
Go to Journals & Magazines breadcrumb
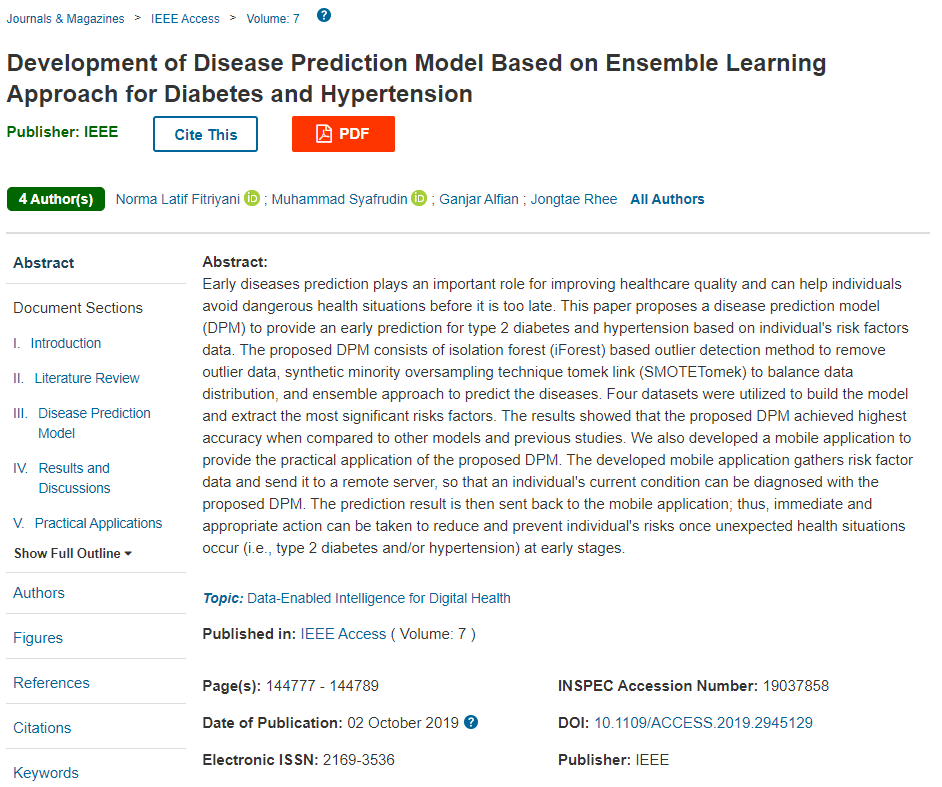tap(66, 19)
